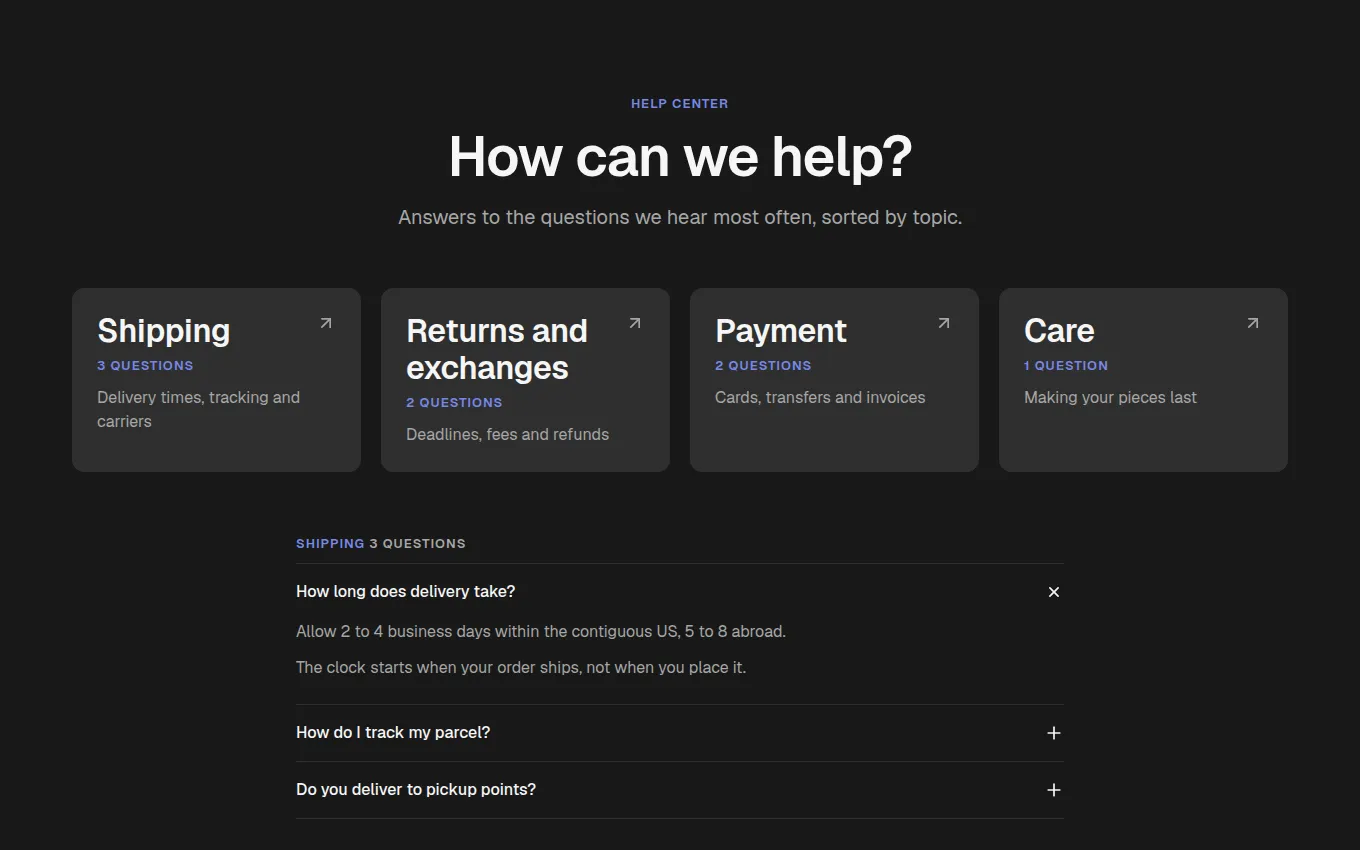Click the arrow icon on Shipping card
This screenshot has height=850, width=1360.
coord(326,323)
